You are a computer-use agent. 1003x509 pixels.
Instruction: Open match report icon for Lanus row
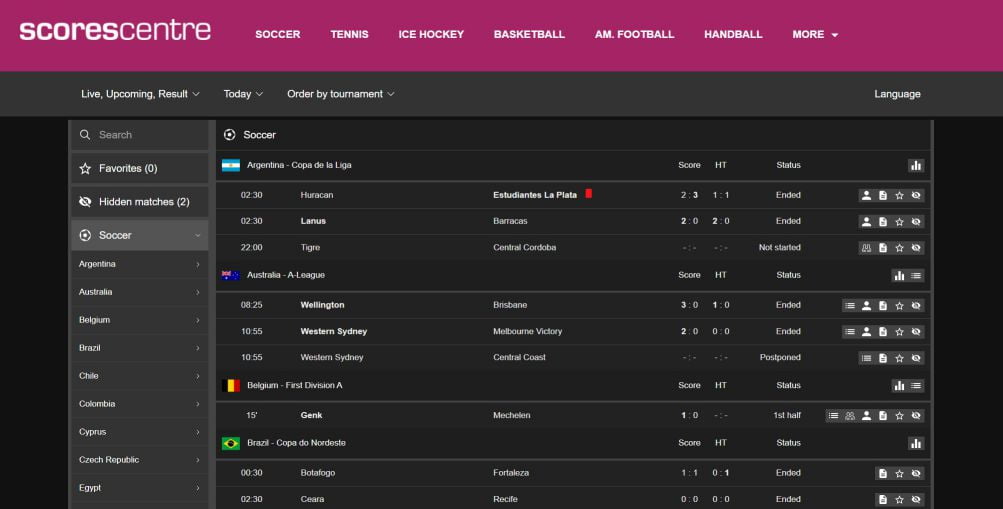tap(883, 222)
